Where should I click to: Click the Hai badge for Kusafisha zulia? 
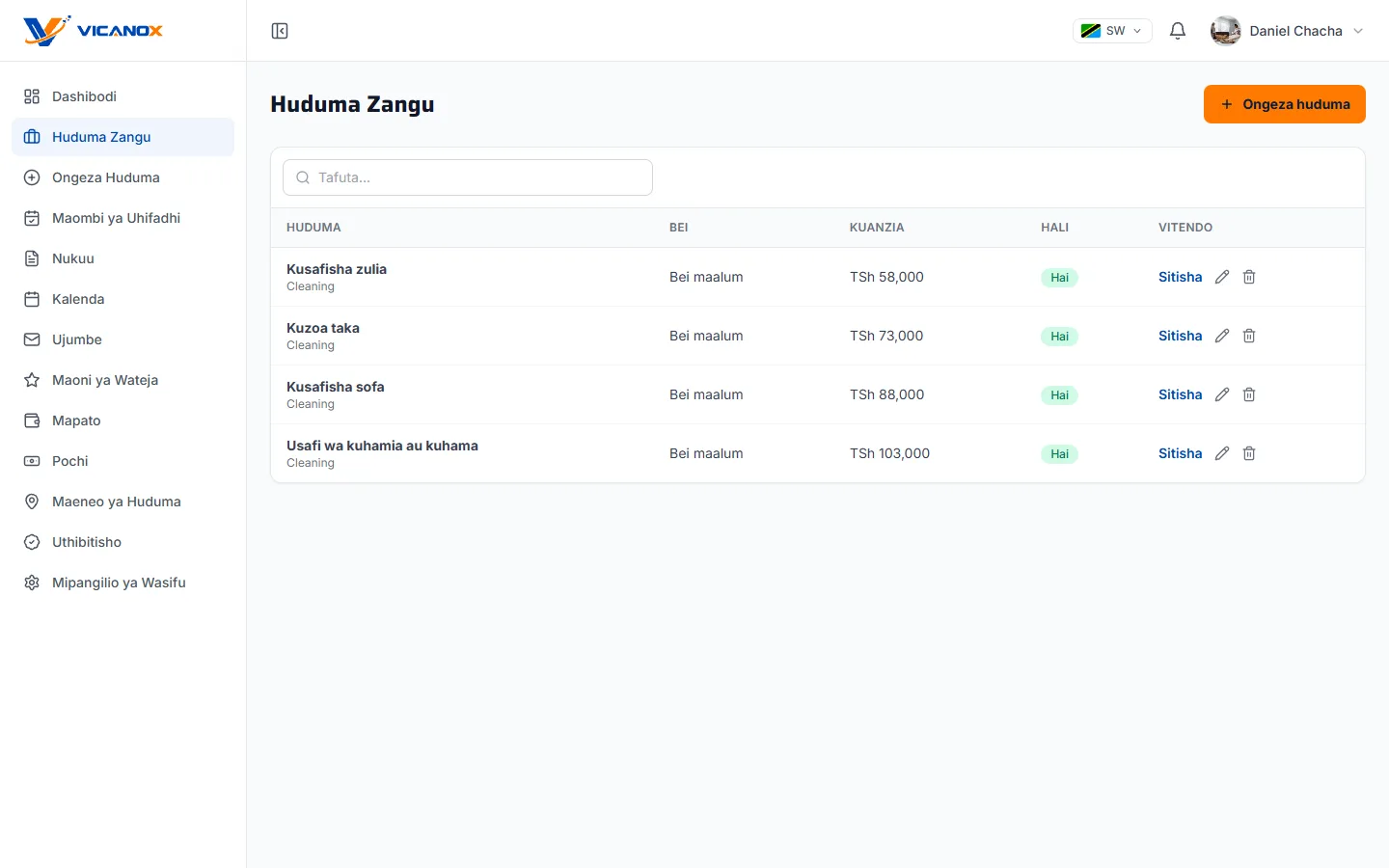(1059, 278)
